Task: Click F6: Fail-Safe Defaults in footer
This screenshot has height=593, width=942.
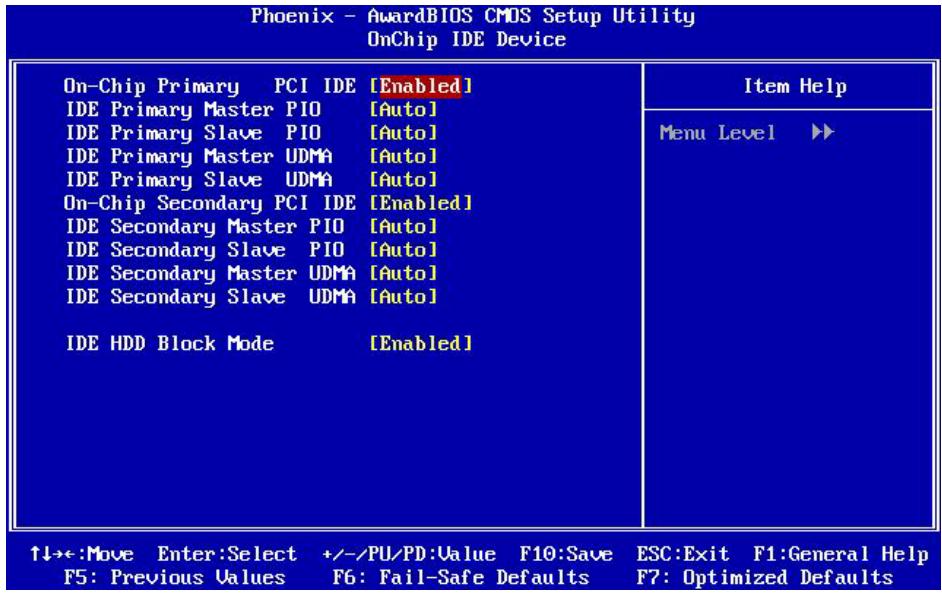Action: point(461,577)
